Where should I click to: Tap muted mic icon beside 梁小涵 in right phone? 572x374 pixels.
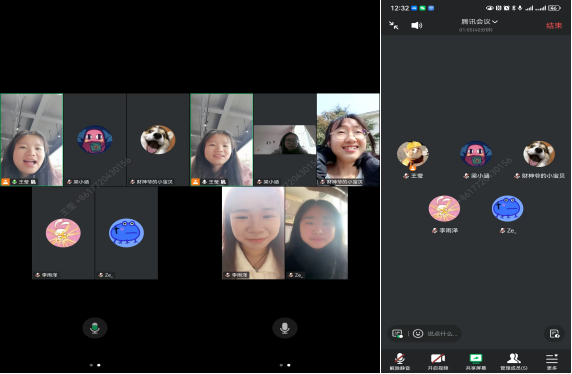(x=466, y=176)
